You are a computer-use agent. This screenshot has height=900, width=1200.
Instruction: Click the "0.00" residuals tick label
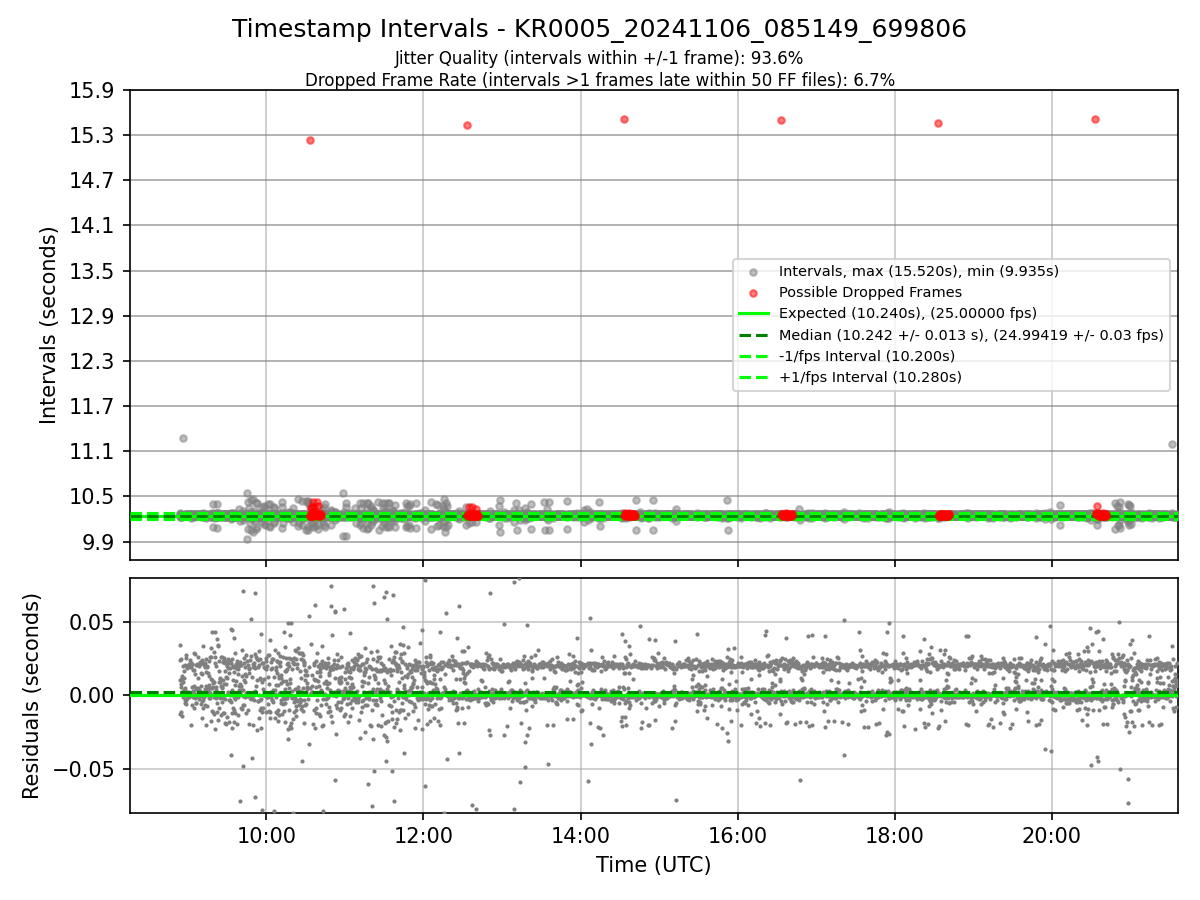pos(92,695)
